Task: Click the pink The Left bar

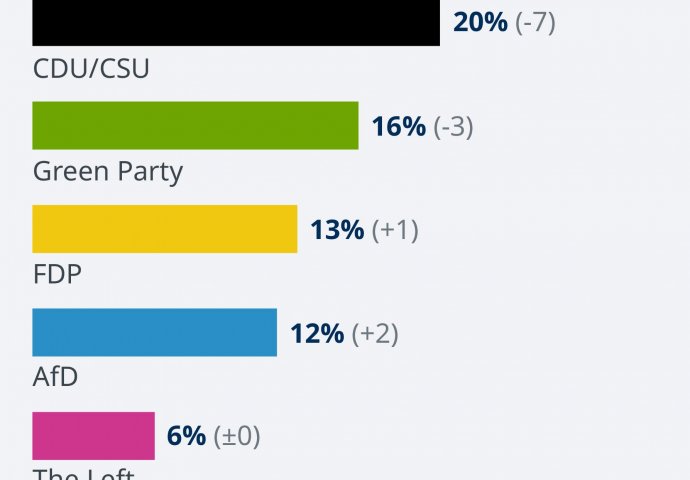Action: [94, 436]
